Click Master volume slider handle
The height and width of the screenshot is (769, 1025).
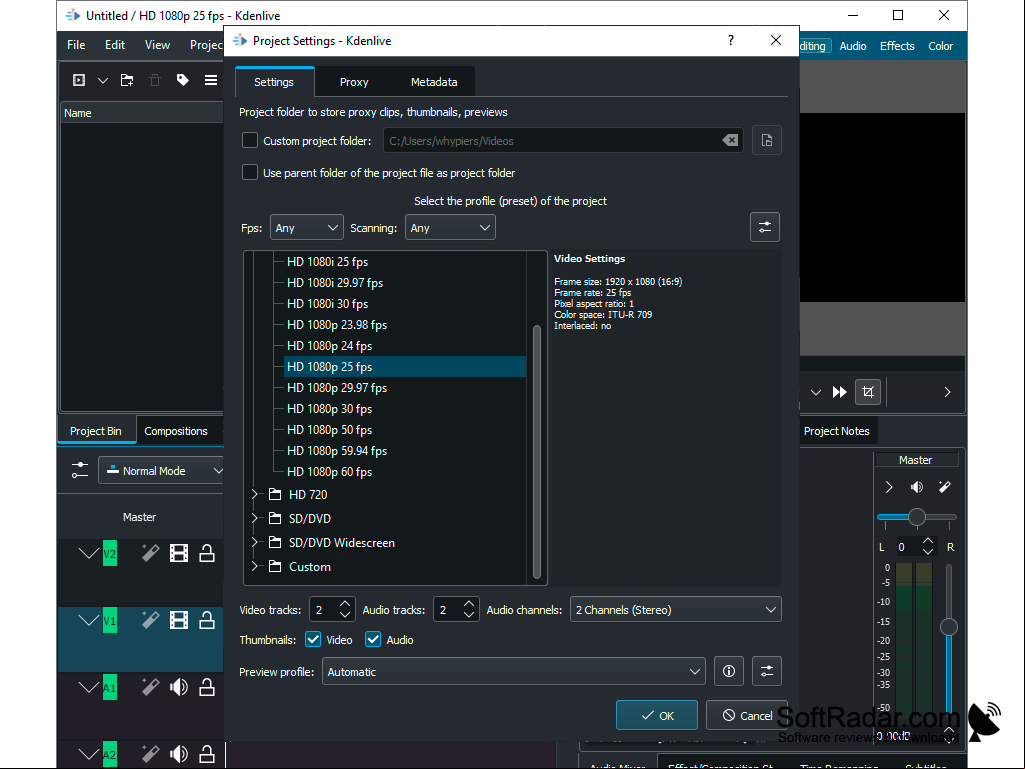tap(949, 627)
